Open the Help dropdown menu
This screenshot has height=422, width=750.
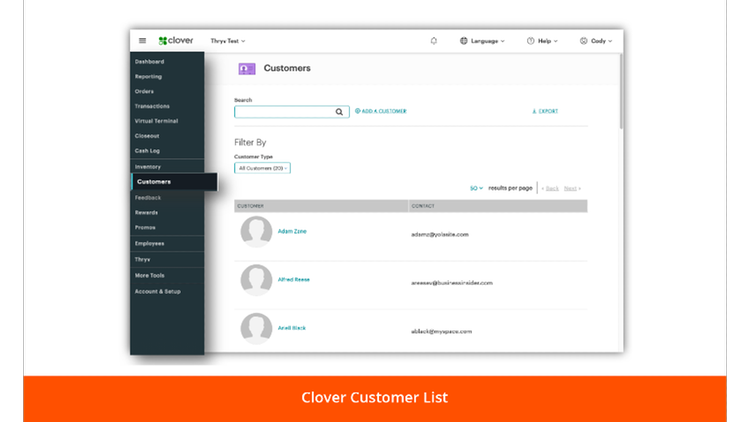point(548,41)
